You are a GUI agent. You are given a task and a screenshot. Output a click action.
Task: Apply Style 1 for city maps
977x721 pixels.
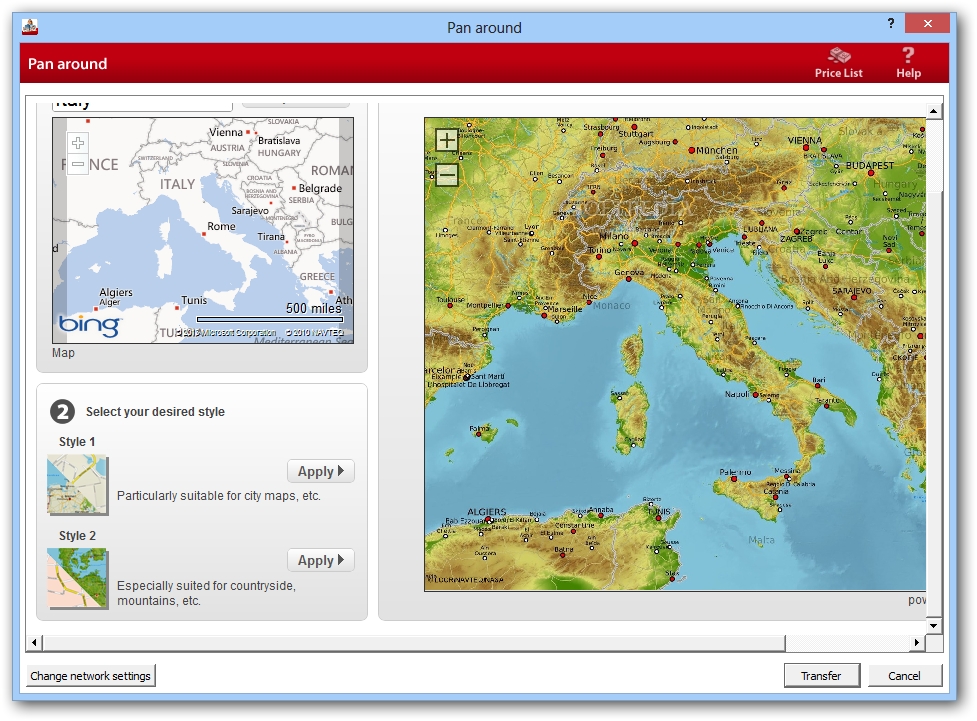point(321,471)
